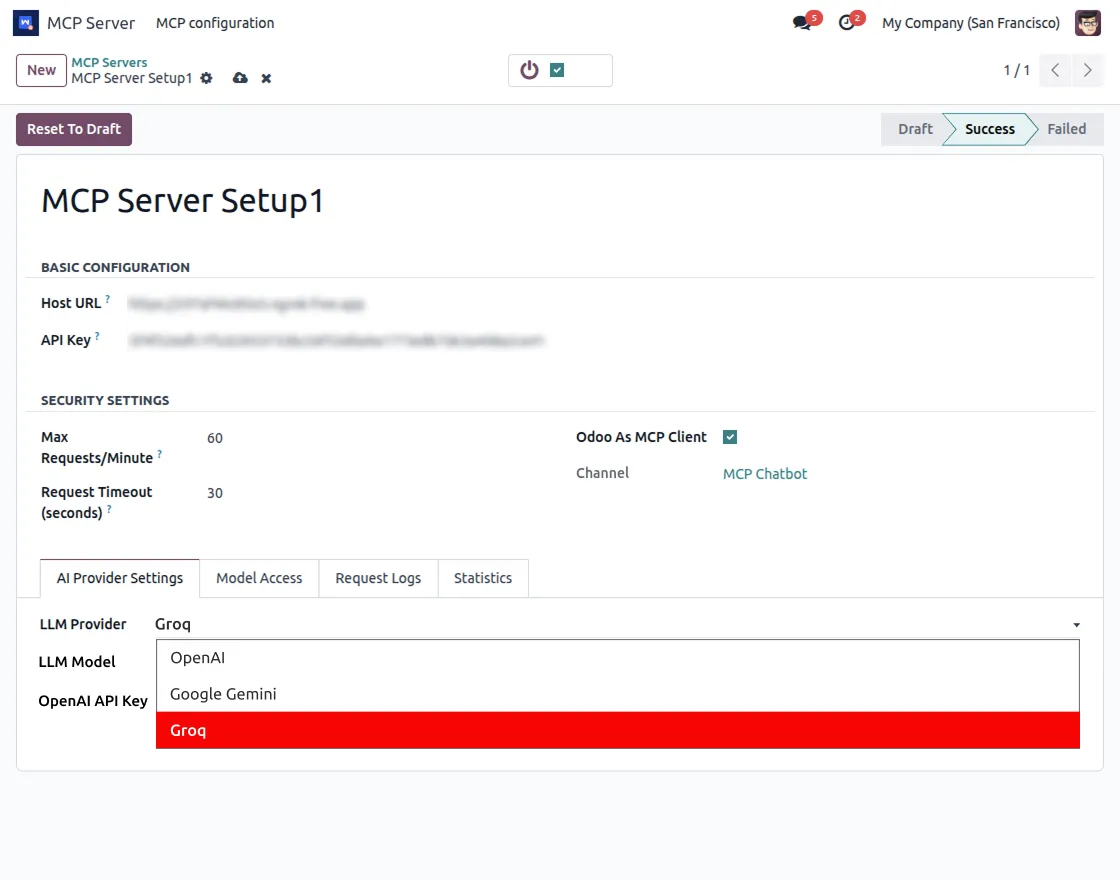1120x880 pixels.
Task: Click the power toggle icon in the header
Action: [529, 70]
